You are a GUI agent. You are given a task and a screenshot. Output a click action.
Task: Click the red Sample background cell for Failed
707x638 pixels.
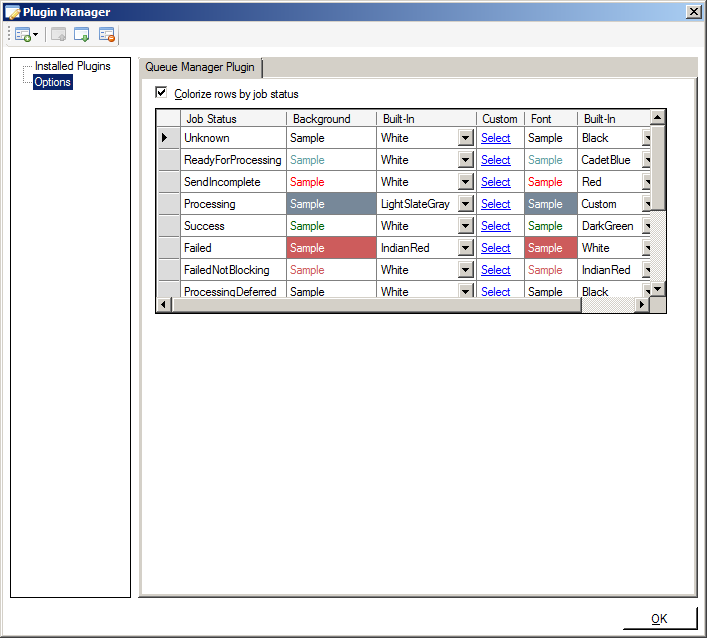[x=331, y=248]
